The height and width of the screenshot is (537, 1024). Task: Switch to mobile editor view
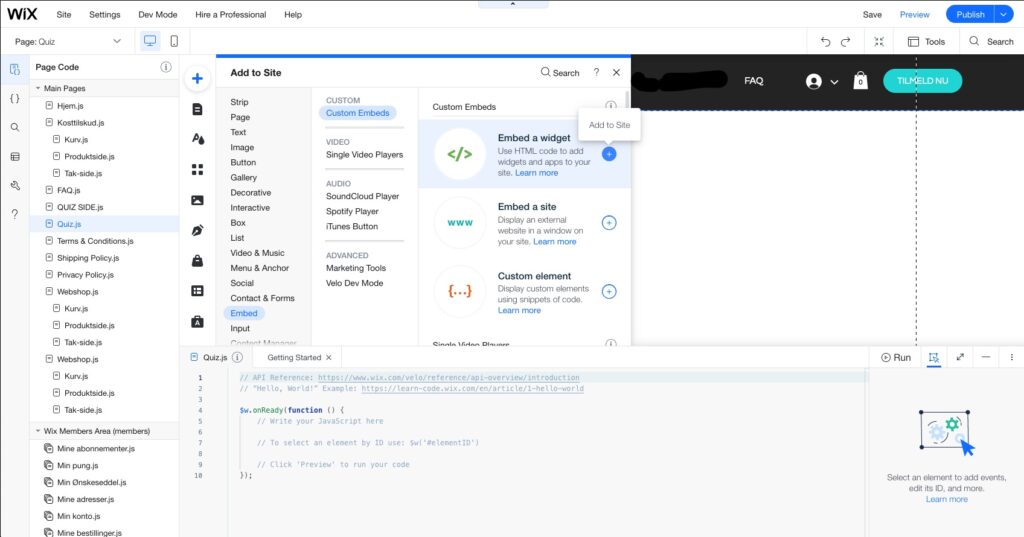coord(174,41)
